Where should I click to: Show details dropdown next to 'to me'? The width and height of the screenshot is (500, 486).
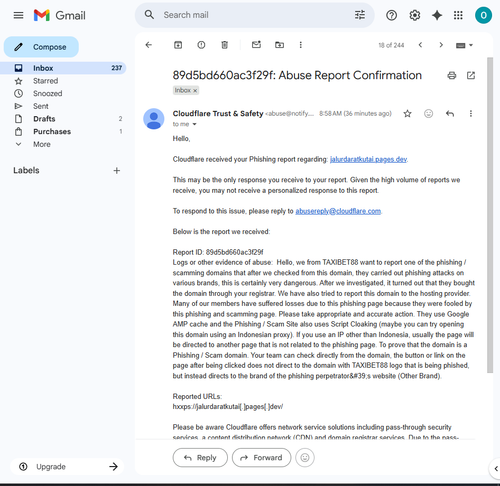(x=194, y=124)
